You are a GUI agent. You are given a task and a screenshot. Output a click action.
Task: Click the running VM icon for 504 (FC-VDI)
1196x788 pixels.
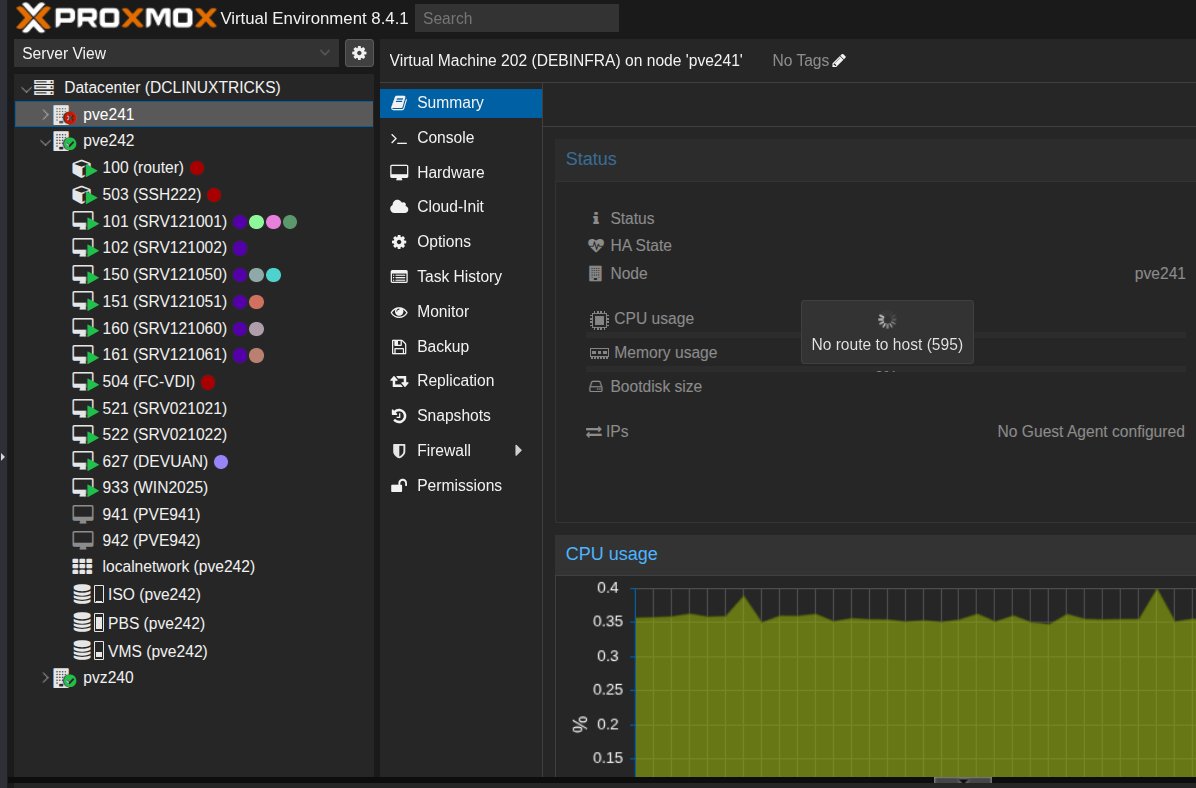tap(85, 381)
